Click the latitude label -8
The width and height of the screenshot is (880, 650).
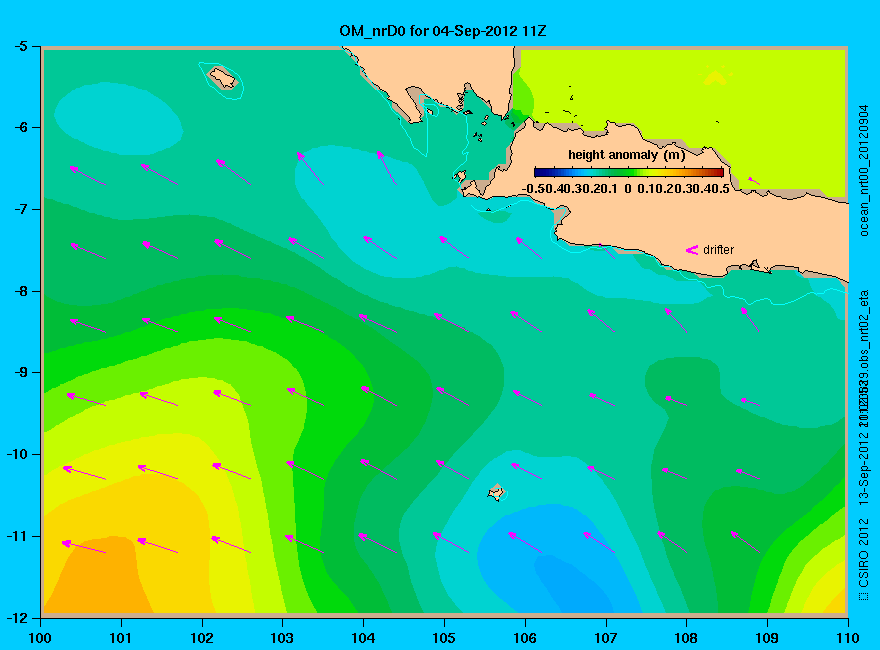point(20,291)
